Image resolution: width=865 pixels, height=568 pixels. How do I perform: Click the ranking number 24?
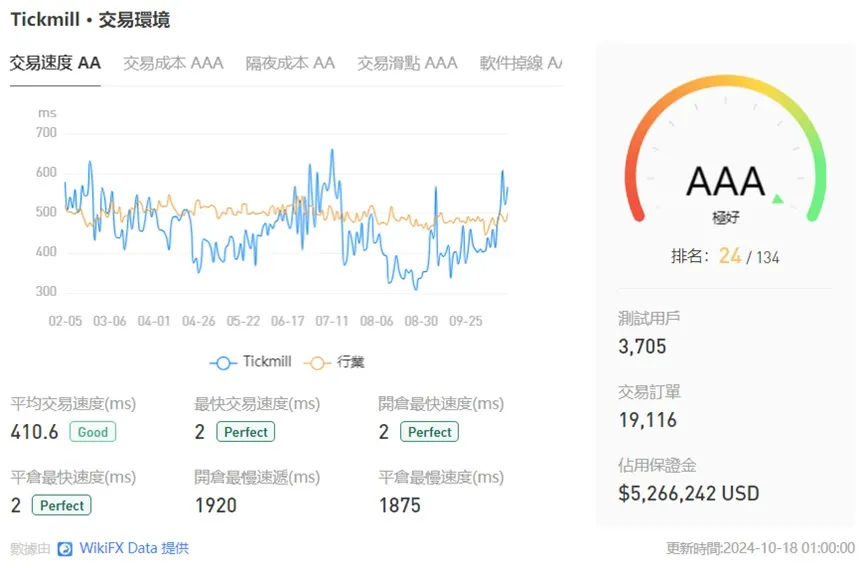[x=730, y=256]
